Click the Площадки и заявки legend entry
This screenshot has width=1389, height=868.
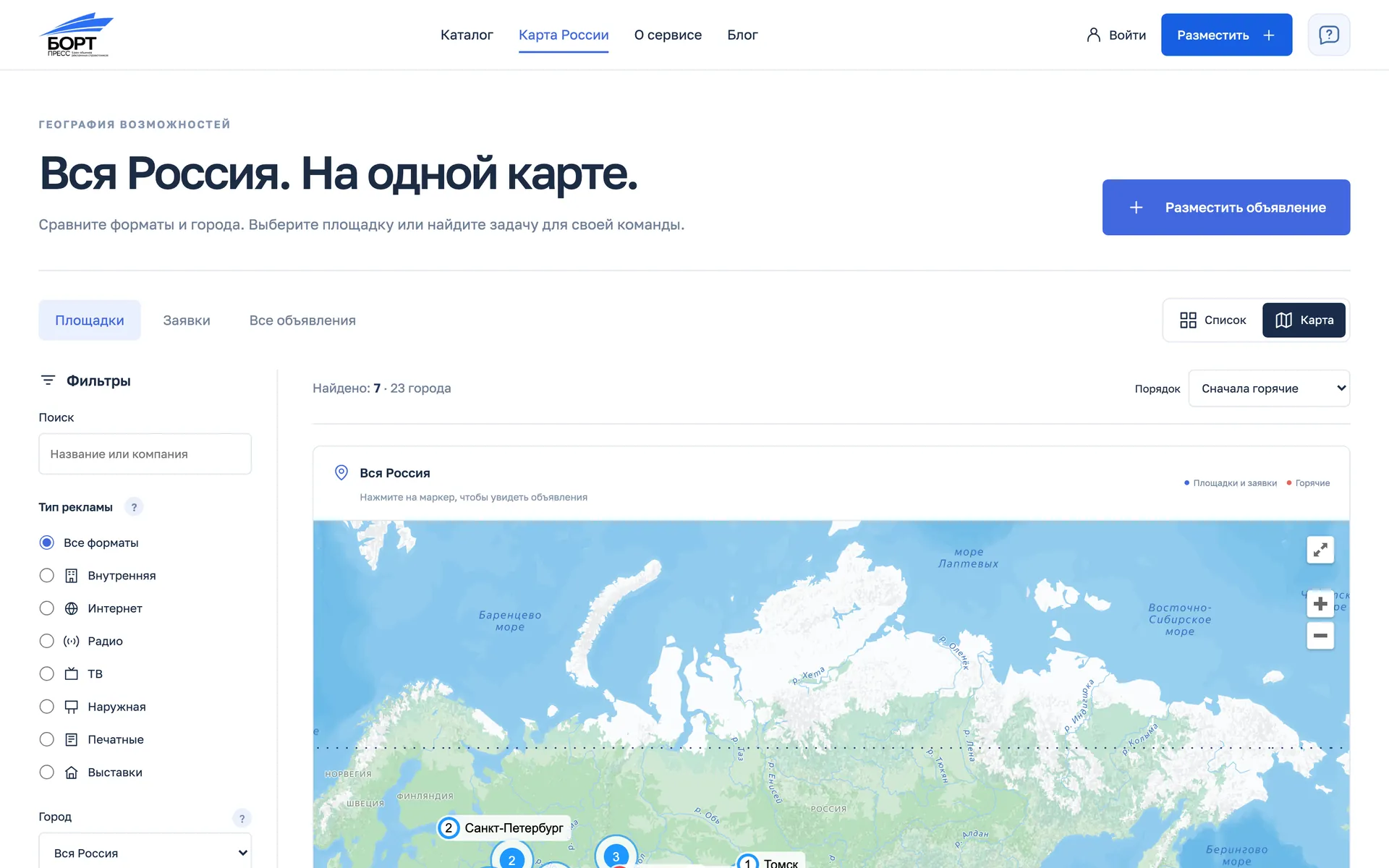1230,483
